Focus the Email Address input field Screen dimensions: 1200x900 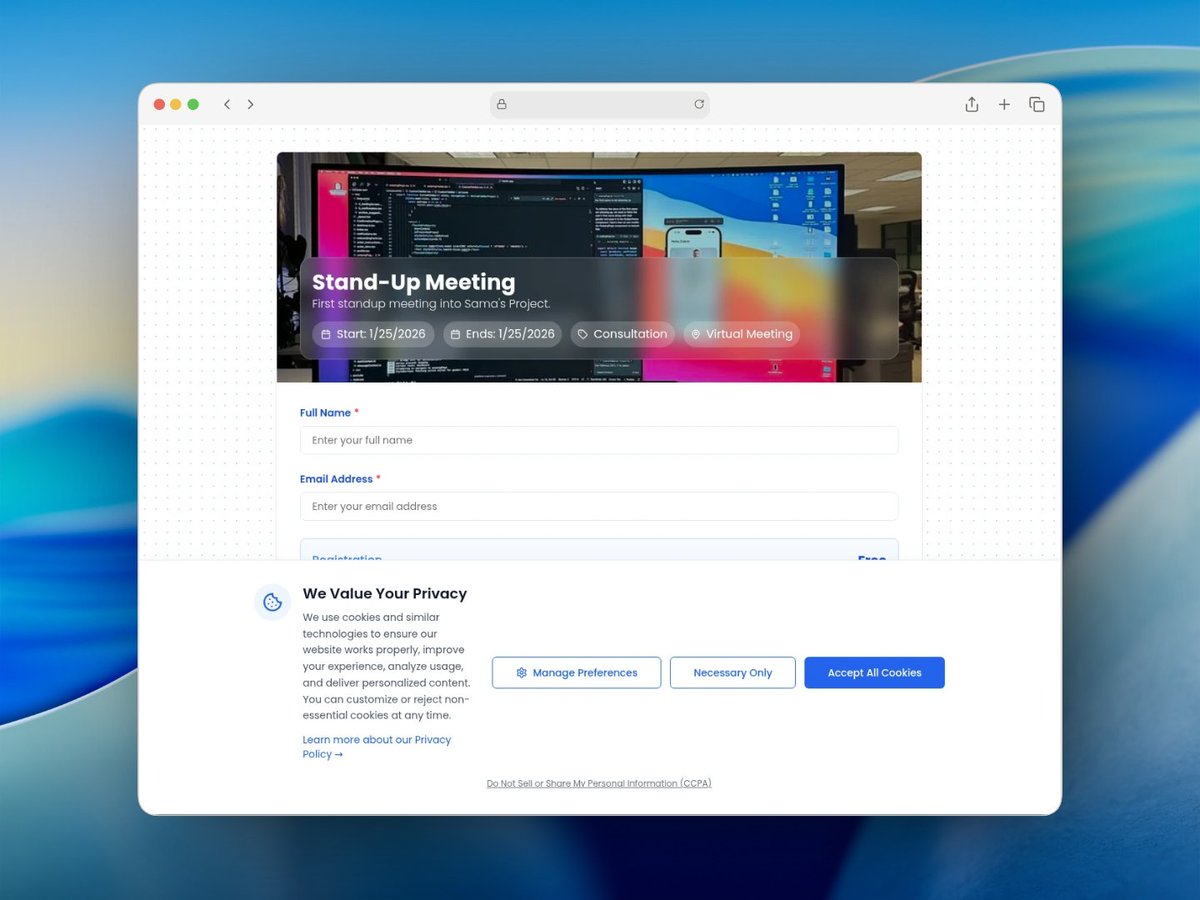coord(599,506)
